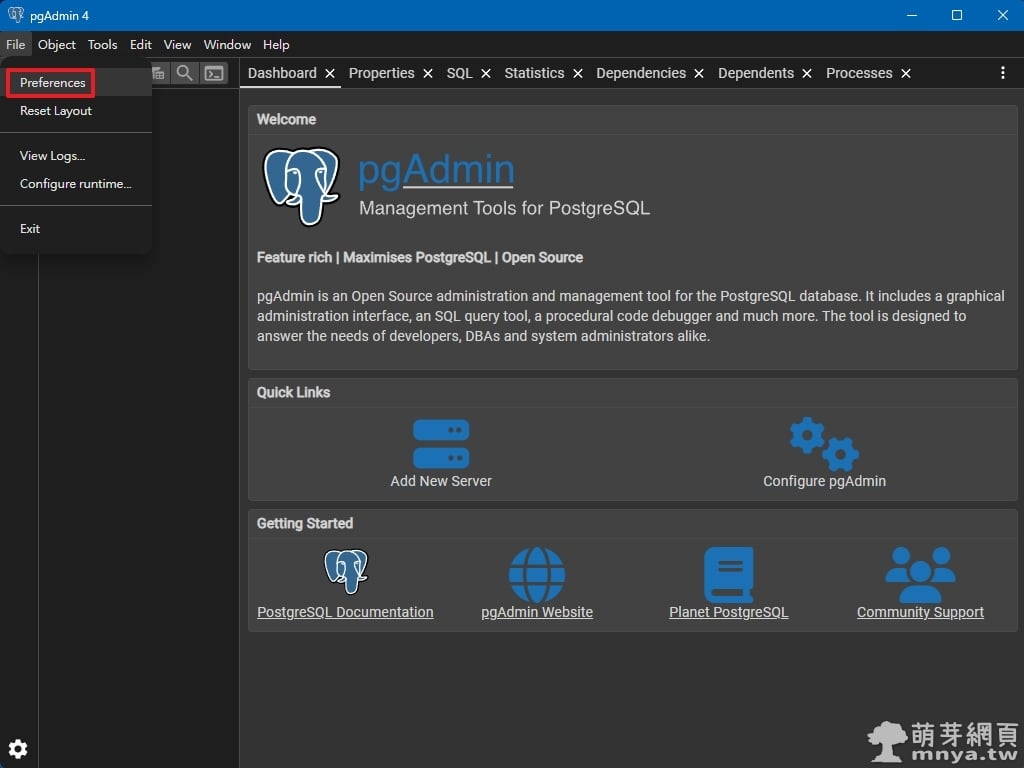Open the Tools menu
The width and height of the screenshot is (1024, 768).
[x=102, y=45]
